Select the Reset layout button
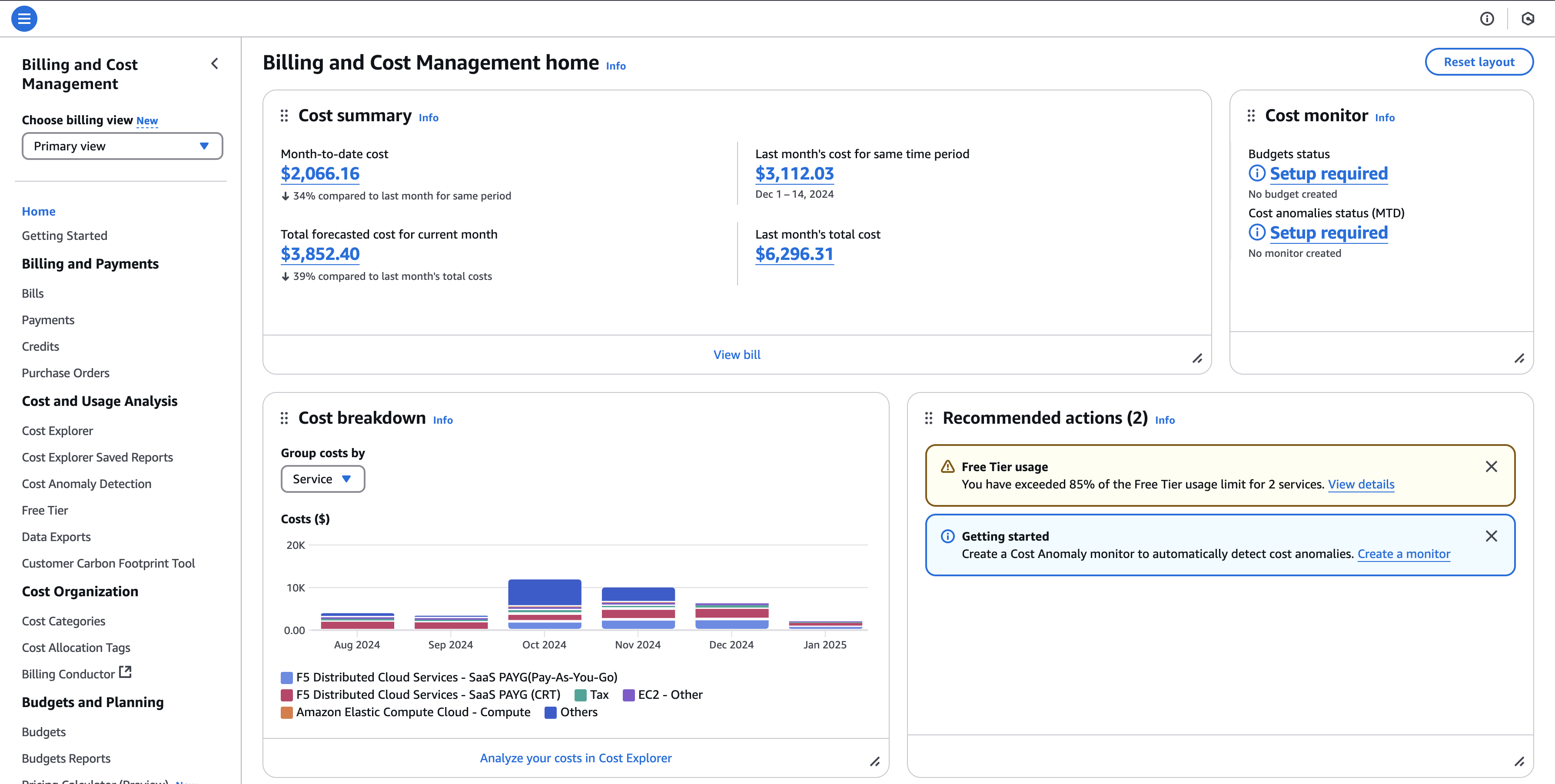 1479,62
